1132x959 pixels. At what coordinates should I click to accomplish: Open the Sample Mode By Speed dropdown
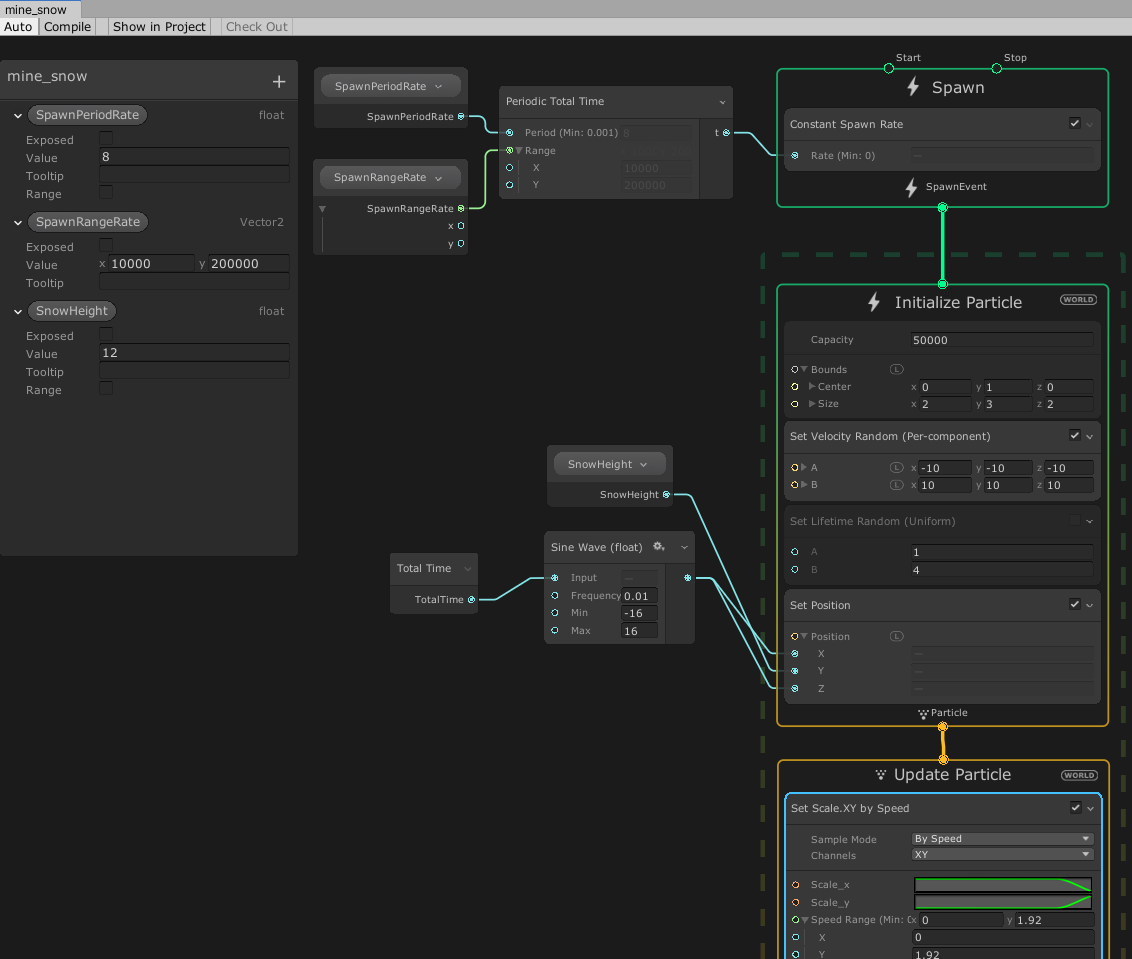pos(1002,839)
